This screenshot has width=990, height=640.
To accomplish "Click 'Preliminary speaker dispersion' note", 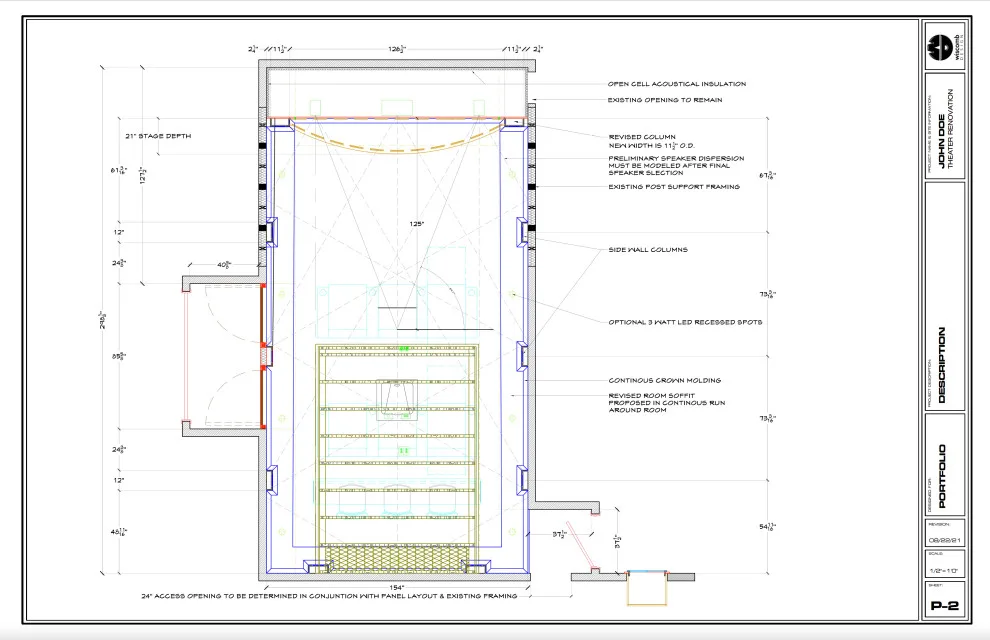I will point(676,165).
